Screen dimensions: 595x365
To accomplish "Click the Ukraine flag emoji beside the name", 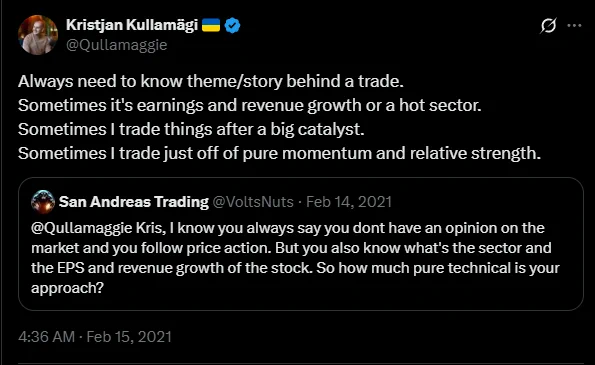I will tap(211, 25).
